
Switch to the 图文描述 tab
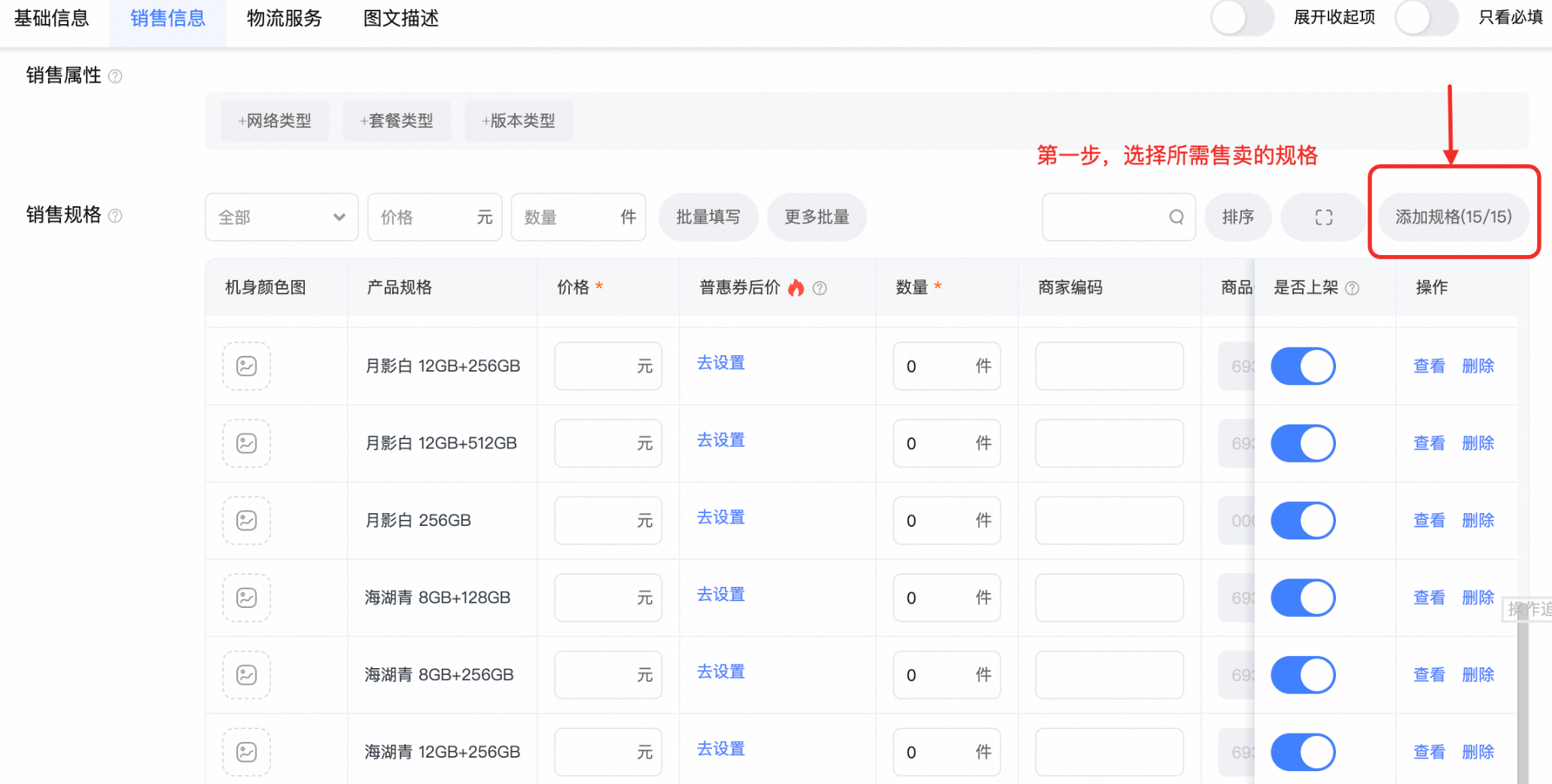pos(401,18)
